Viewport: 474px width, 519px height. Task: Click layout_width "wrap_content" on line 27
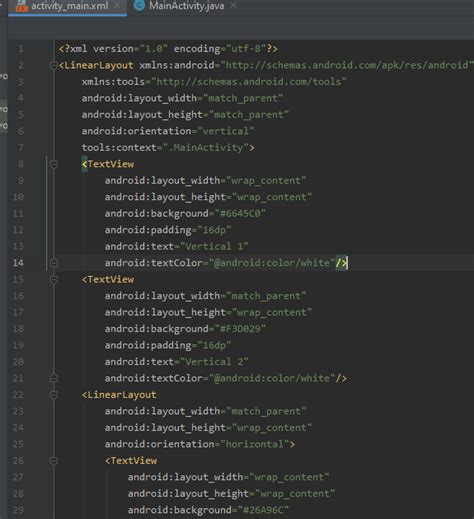click(289, 477)
